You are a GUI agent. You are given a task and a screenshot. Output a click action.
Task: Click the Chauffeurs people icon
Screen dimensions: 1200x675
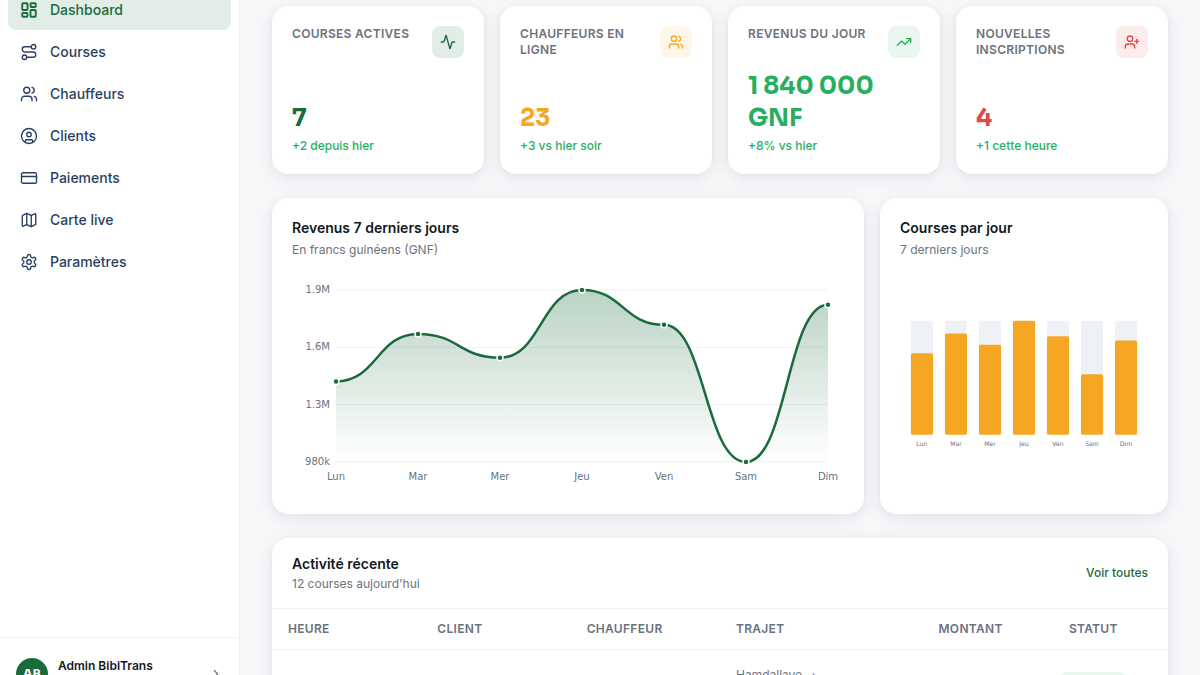click(x=29, y=94)
